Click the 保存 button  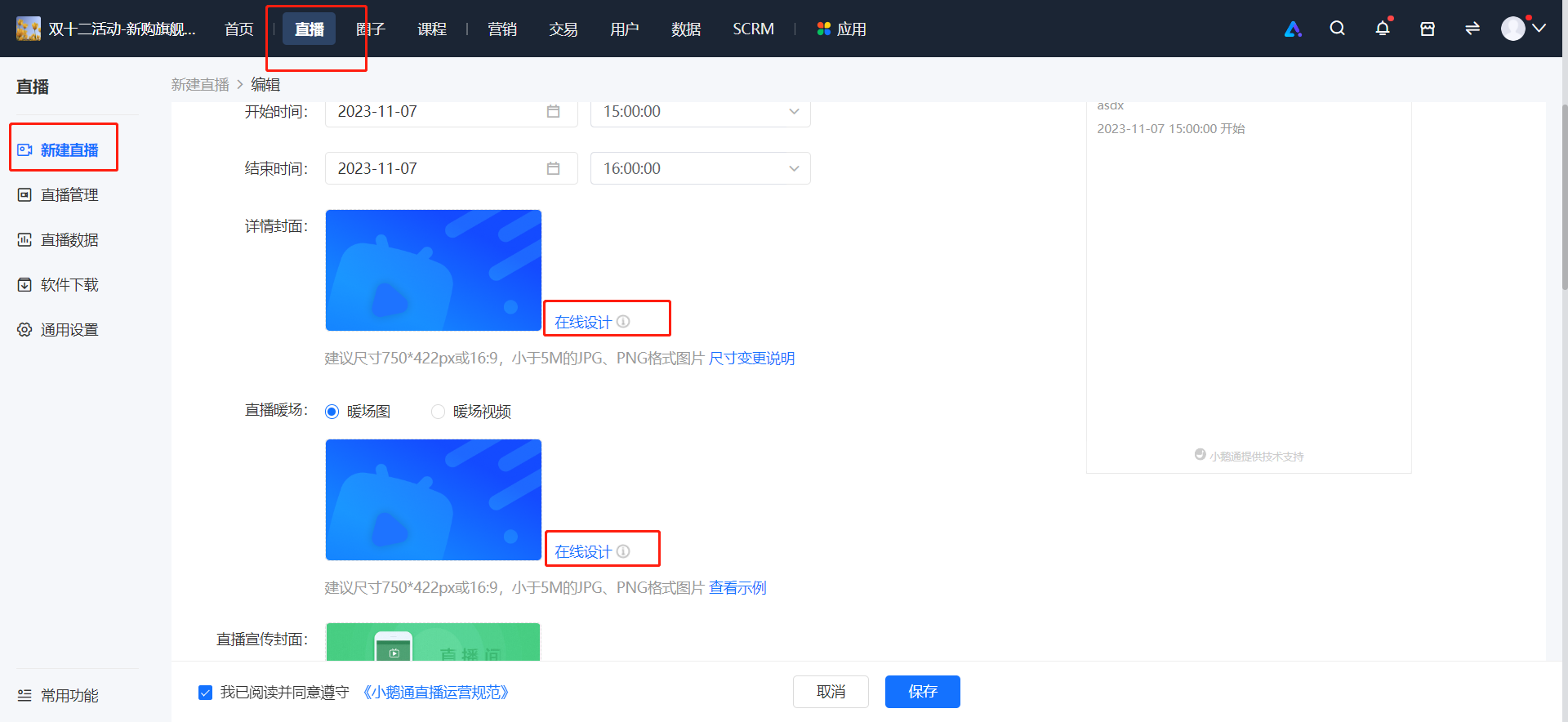click(x=923, y=692)
